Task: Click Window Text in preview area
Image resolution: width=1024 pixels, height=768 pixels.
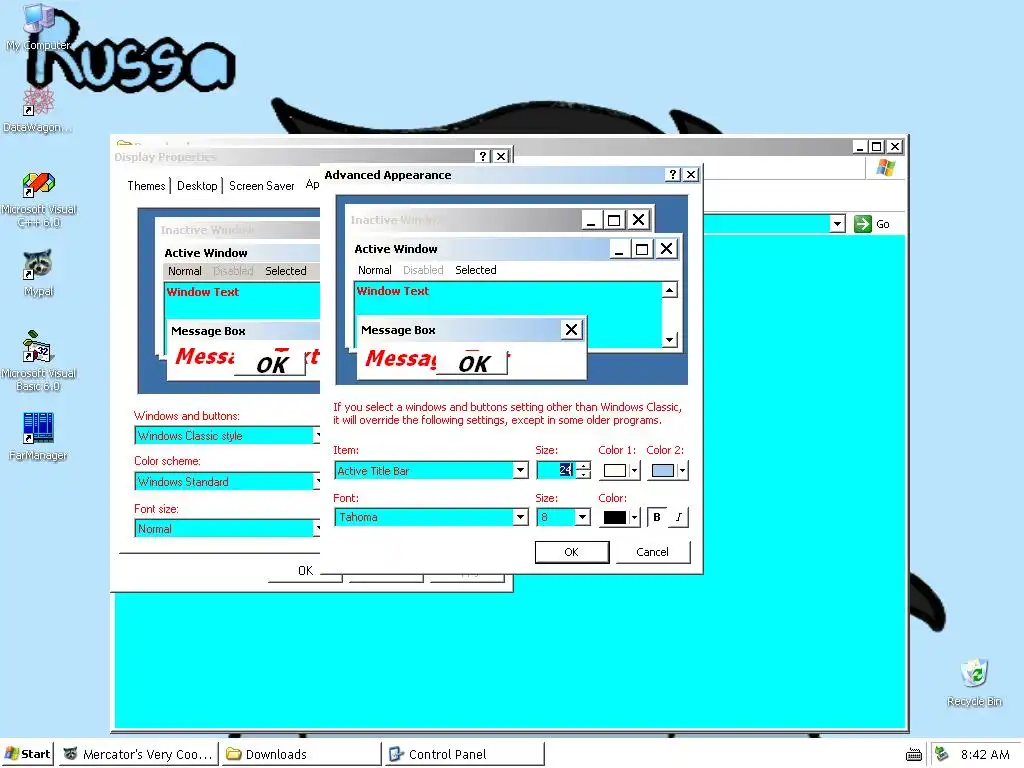Action: tap(392, 291)
